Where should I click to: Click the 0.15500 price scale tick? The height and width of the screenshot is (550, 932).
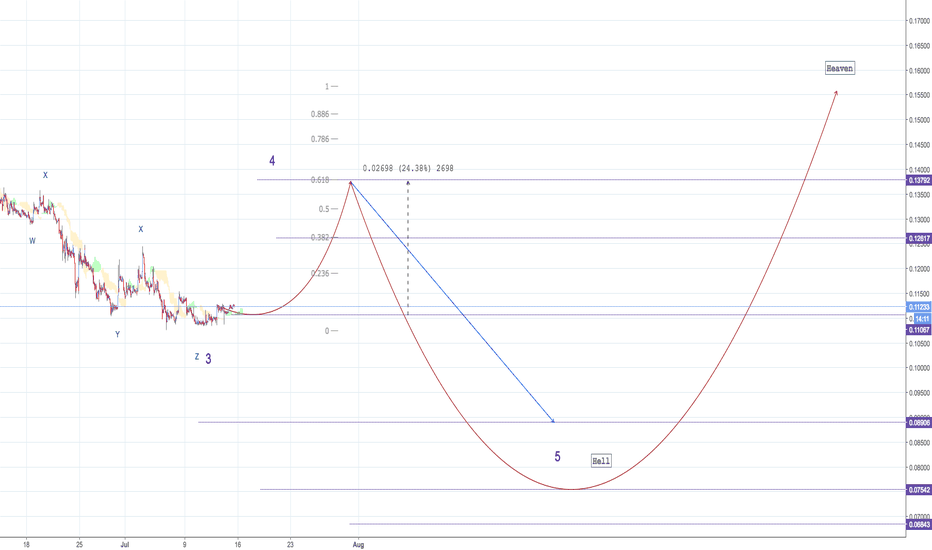920,95
